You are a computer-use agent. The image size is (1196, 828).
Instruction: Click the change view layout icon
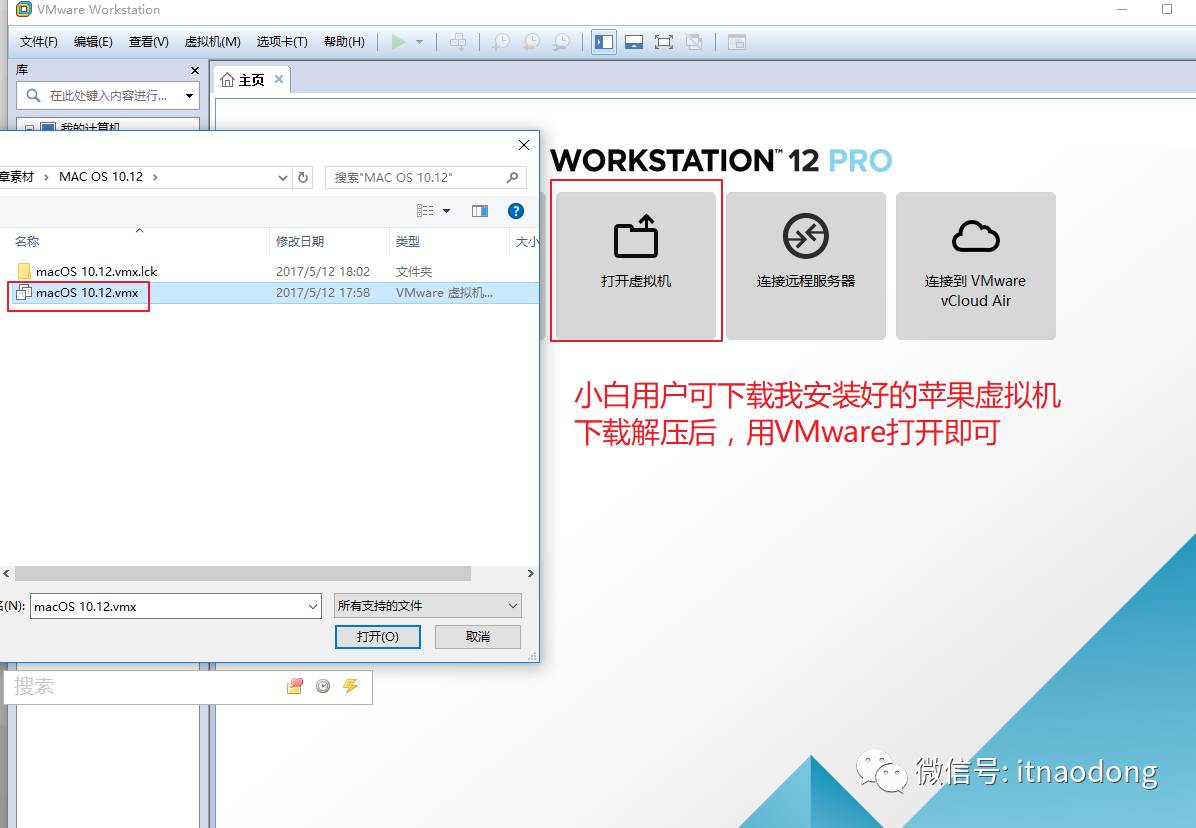(x=425, y=210)
